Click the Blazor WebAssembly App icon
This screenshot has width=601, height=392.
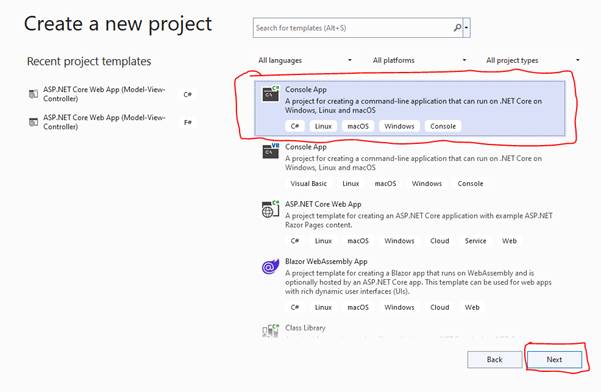tap(271, 266)
